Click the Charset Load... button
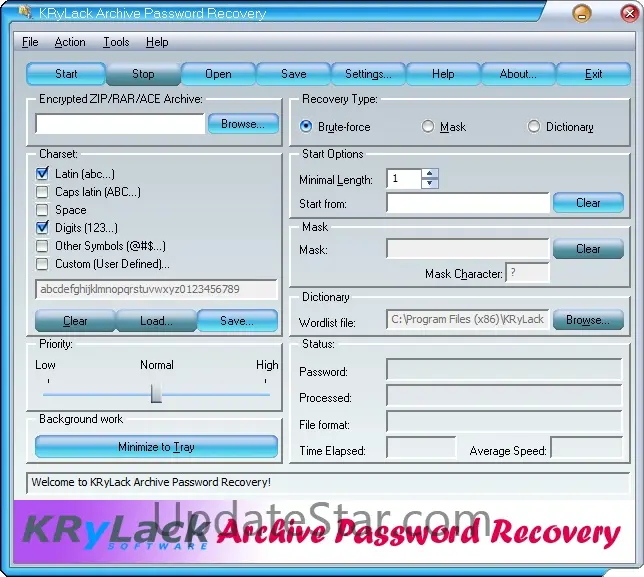The height and width of the screenshot is (577, 644). coord(156,321)
